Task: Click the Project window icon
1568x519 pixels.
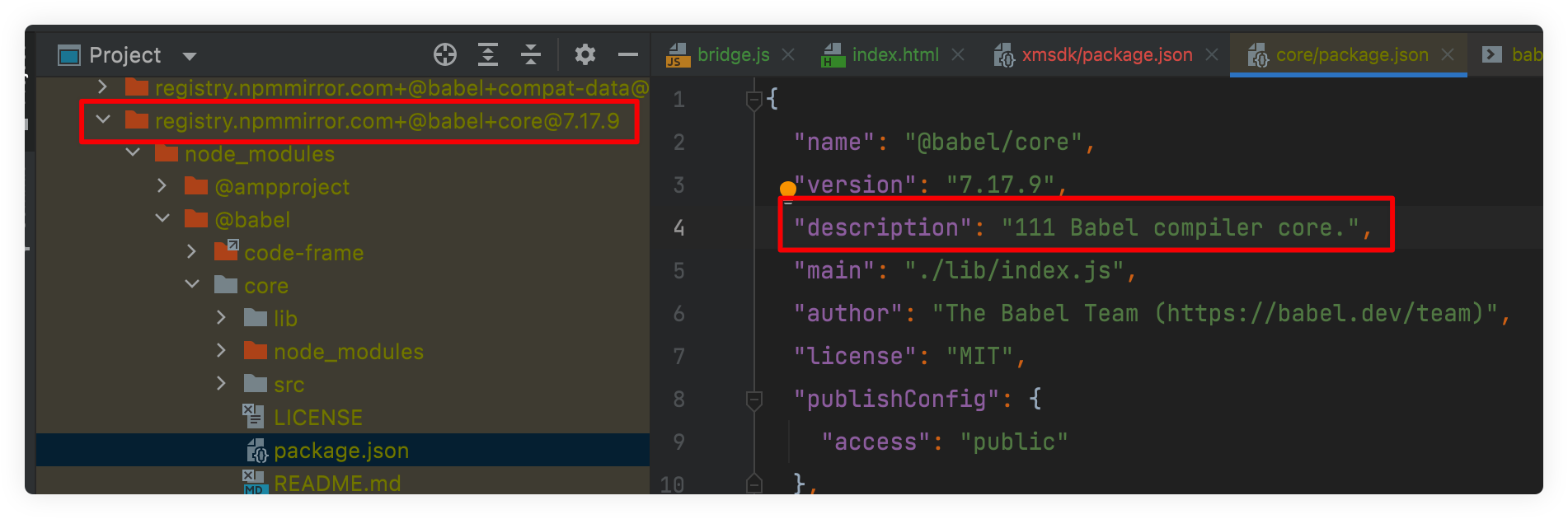Action: pos(69,55)
